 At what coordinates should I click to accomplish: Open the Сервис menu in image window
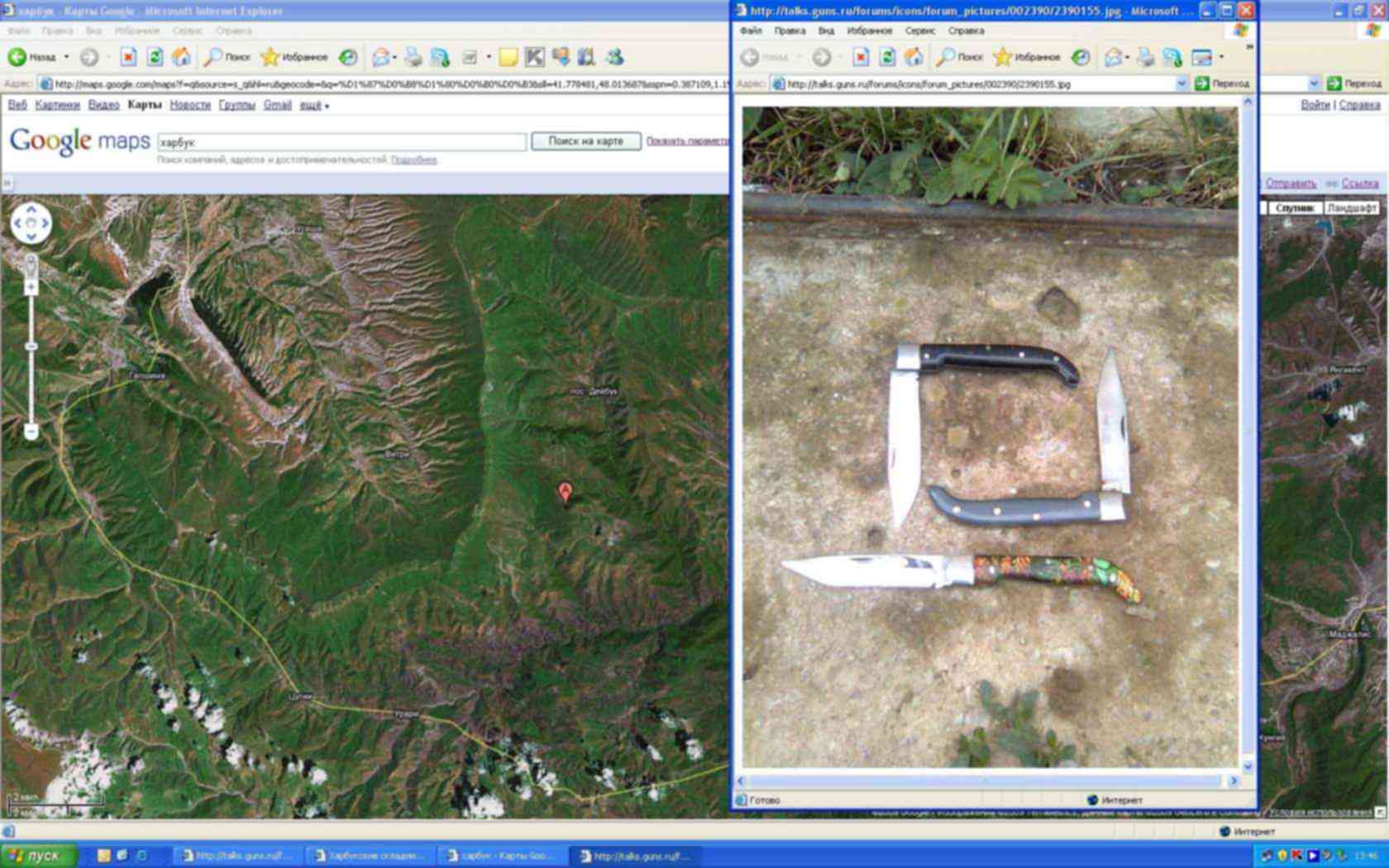click(x=919, y=31)
